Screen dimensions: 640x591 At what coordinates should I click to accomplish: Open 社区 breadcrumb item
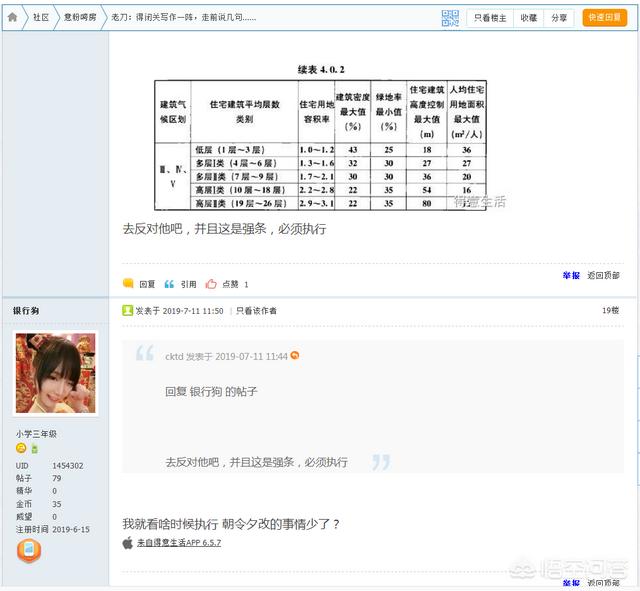40,17
